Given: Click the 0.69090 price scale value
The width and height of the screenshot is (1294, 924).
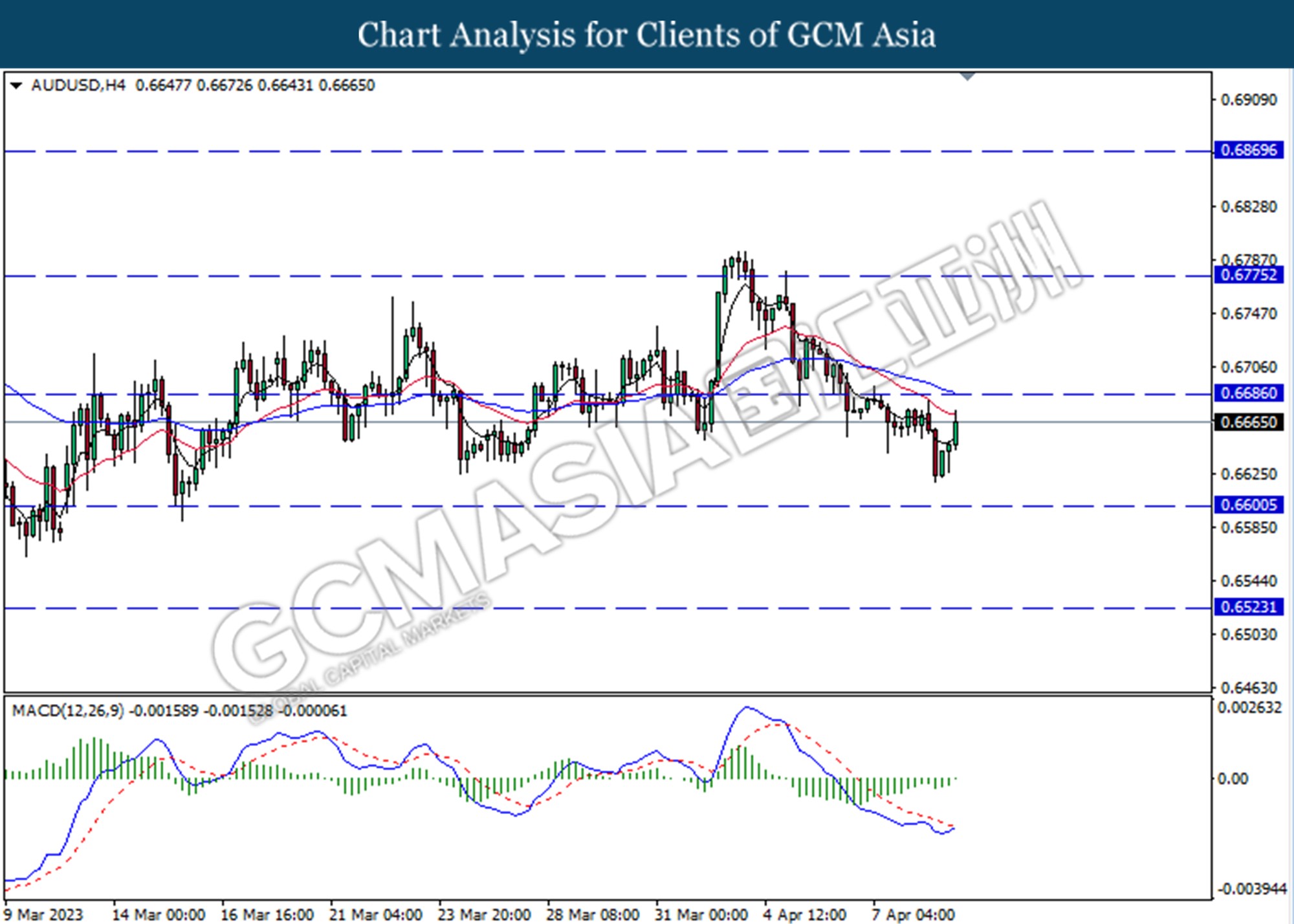Looking at the screenshot, I should [1249, 100].
